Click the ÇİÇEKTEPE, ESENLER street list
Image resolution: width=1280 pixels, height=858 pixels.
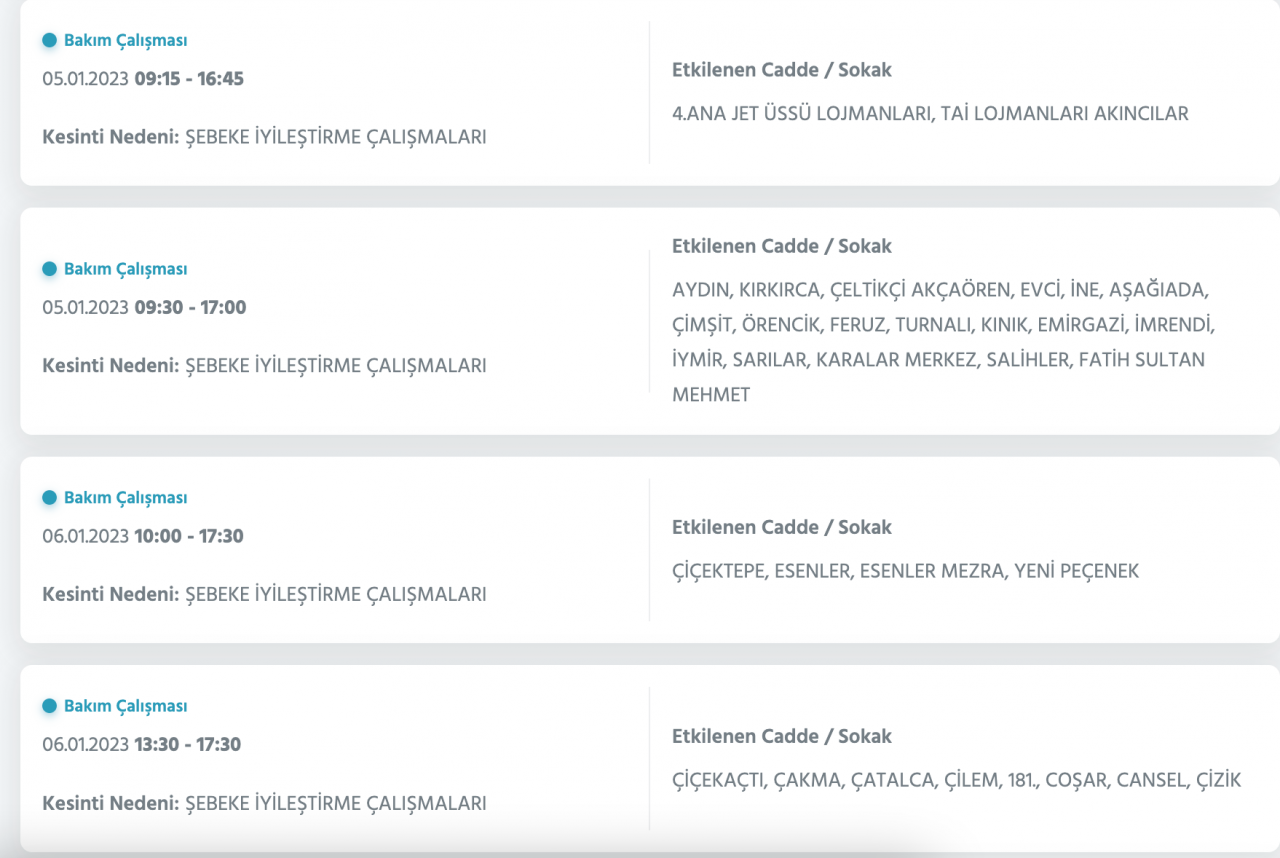905,572
